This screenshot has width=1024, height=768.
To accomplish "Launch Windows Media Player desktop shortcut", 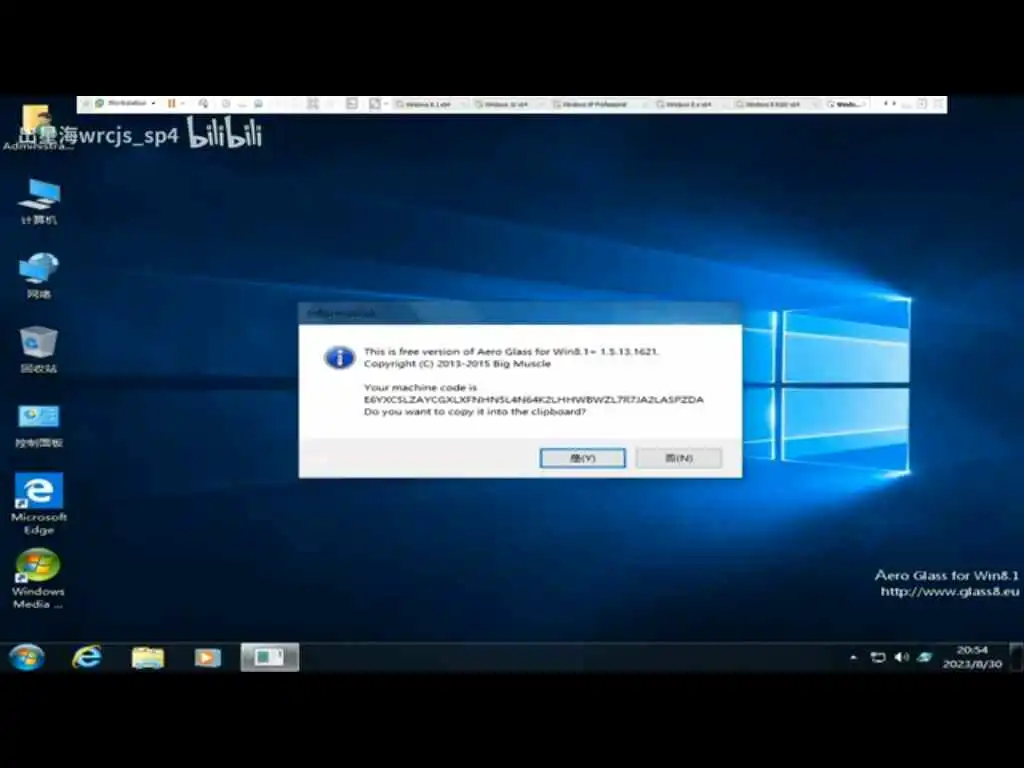I will (39, 579).
